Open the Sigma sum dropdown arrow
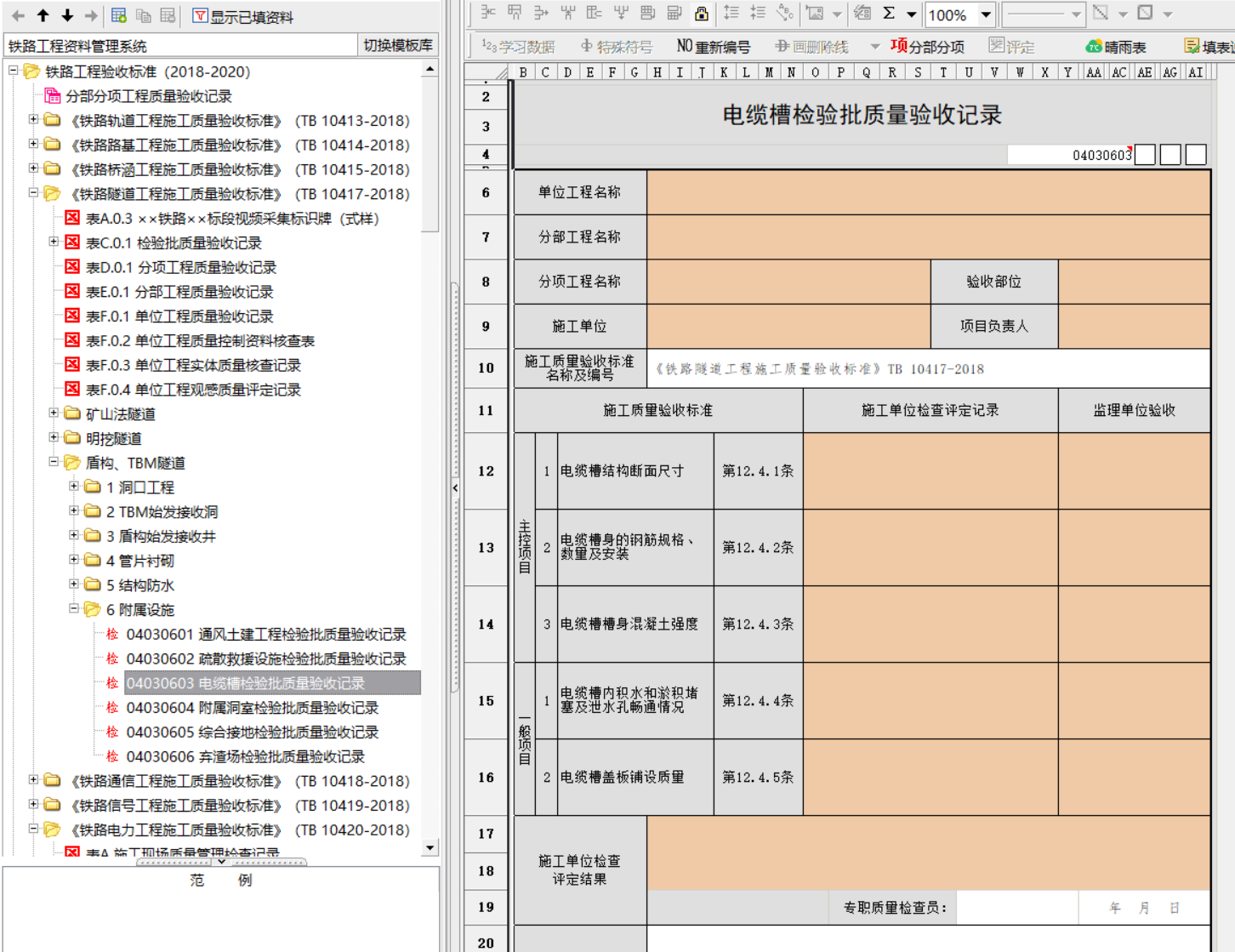 (911, 14)
